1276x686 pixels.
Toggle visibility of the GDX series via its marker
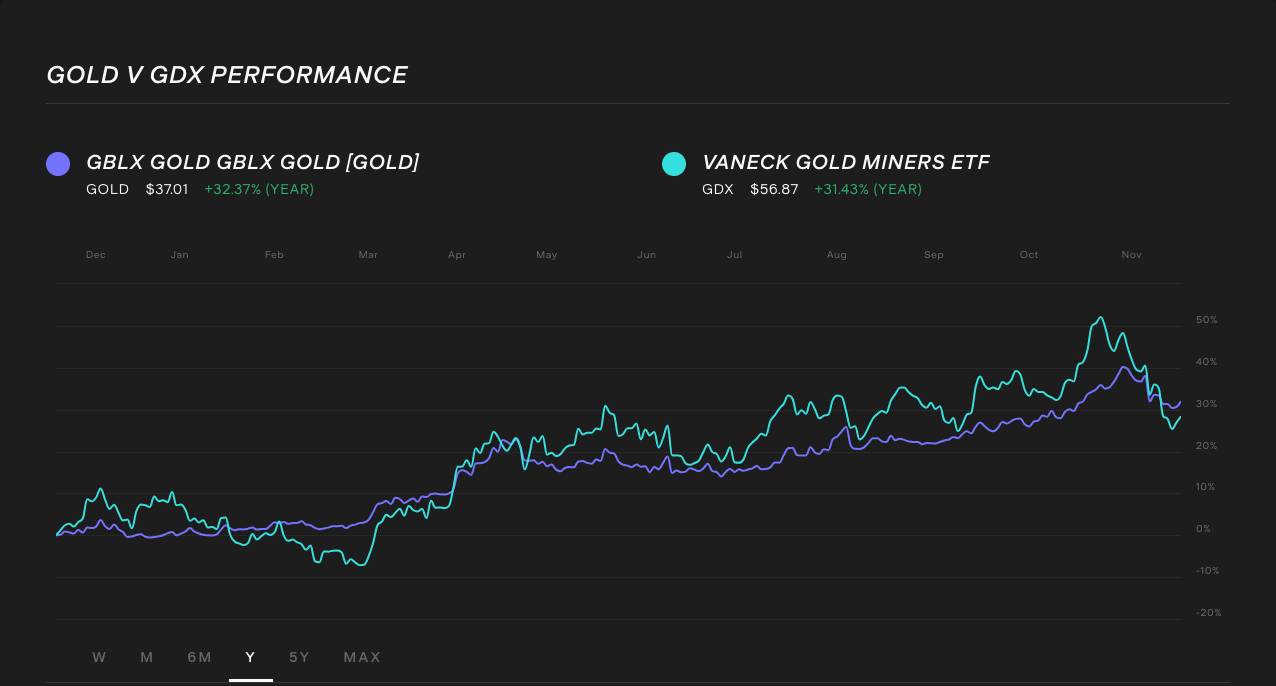tap(674, 163)
